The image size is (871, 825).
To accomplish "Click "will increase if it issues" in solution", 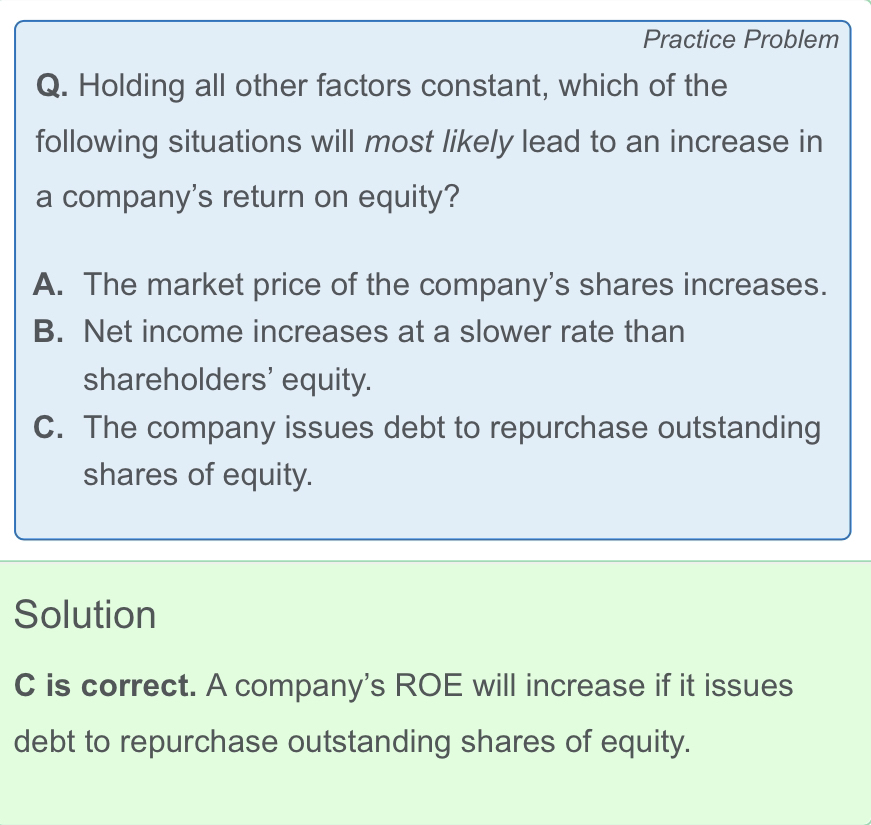I will click(x=632, y=687).
